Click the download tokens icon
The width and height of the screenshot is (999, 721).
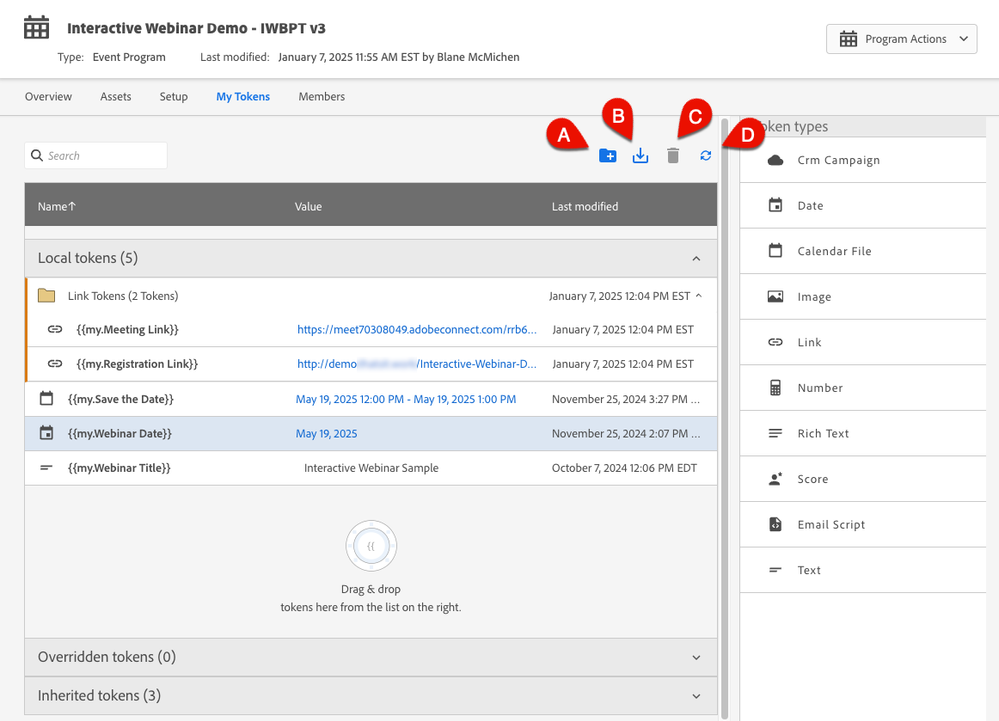(x=640, y=155)
